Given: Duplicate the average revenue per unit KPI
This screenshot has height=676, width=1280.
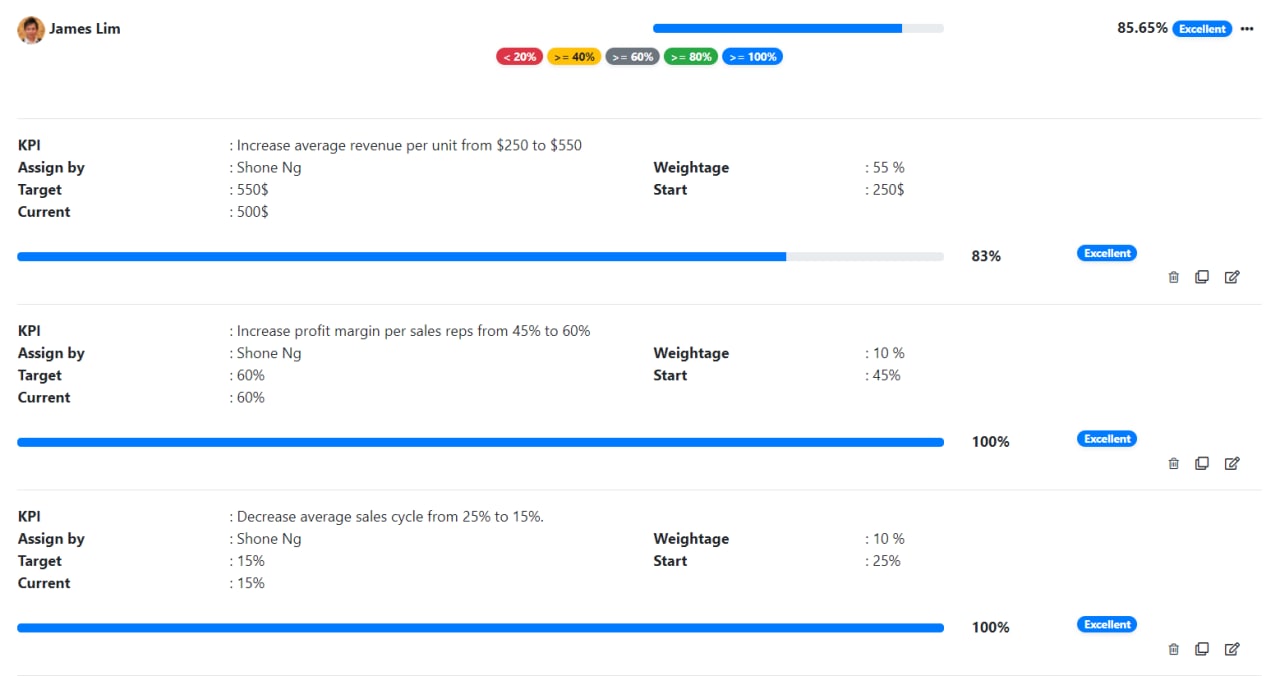Looking at the screenshot, I should tap(1202, 277).
